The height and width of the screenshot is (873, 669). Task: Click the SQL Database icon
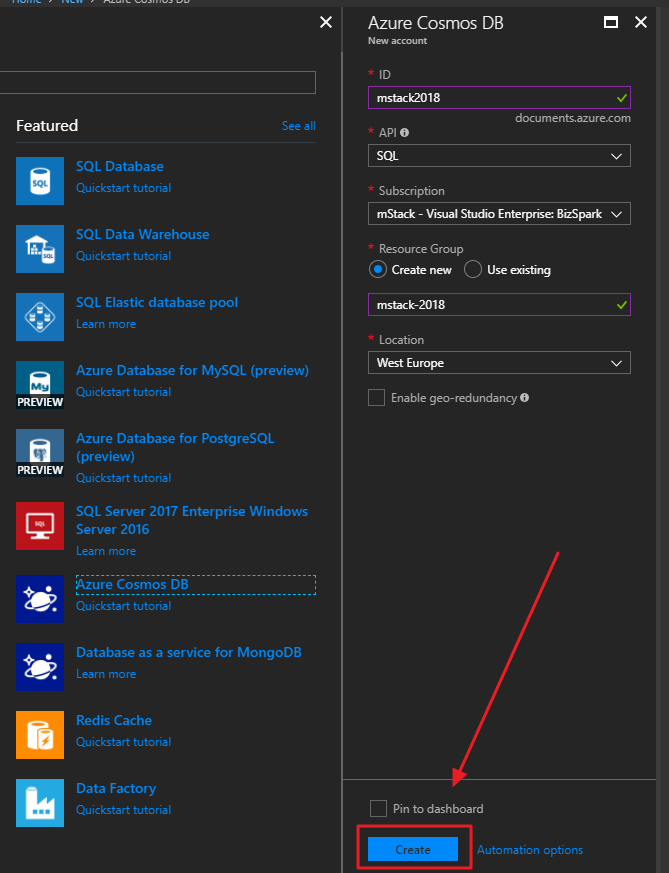tap(40, 181)
